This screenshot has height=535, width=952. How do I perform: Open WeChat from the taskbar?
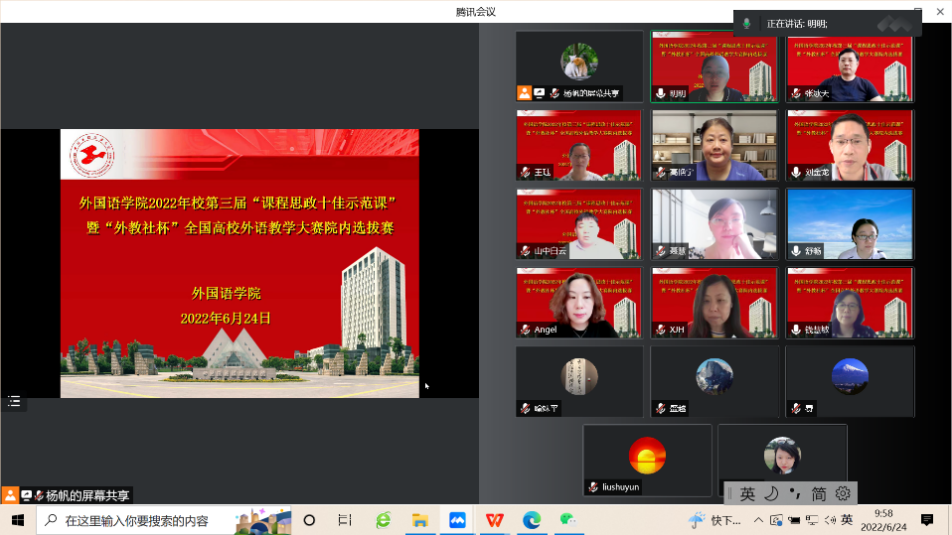click(568, 520)
